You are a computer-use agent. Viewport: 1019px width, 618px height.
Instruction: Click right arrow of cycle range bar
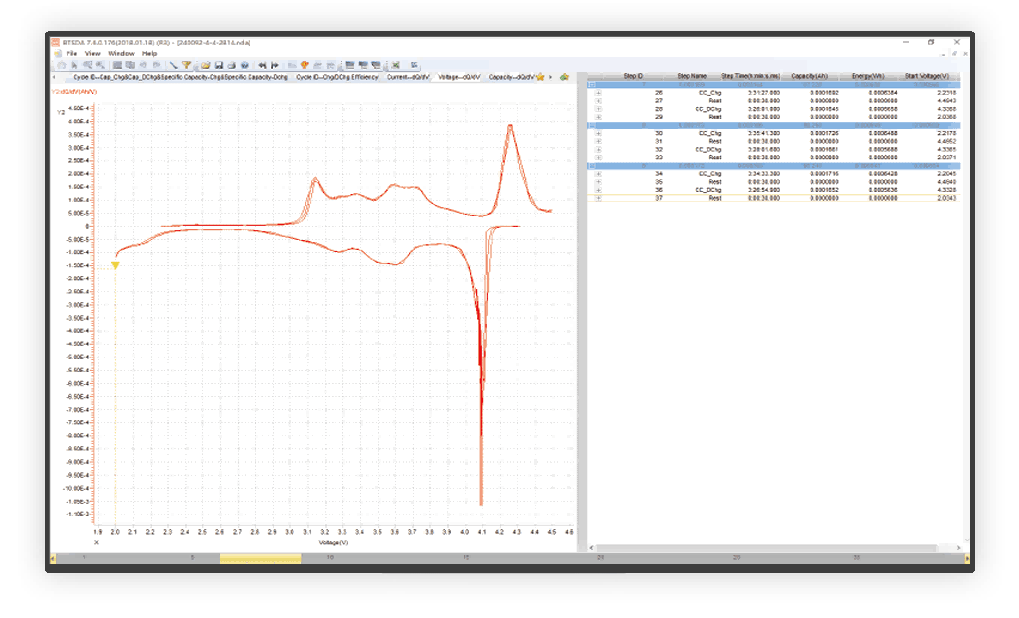point(967,558)
